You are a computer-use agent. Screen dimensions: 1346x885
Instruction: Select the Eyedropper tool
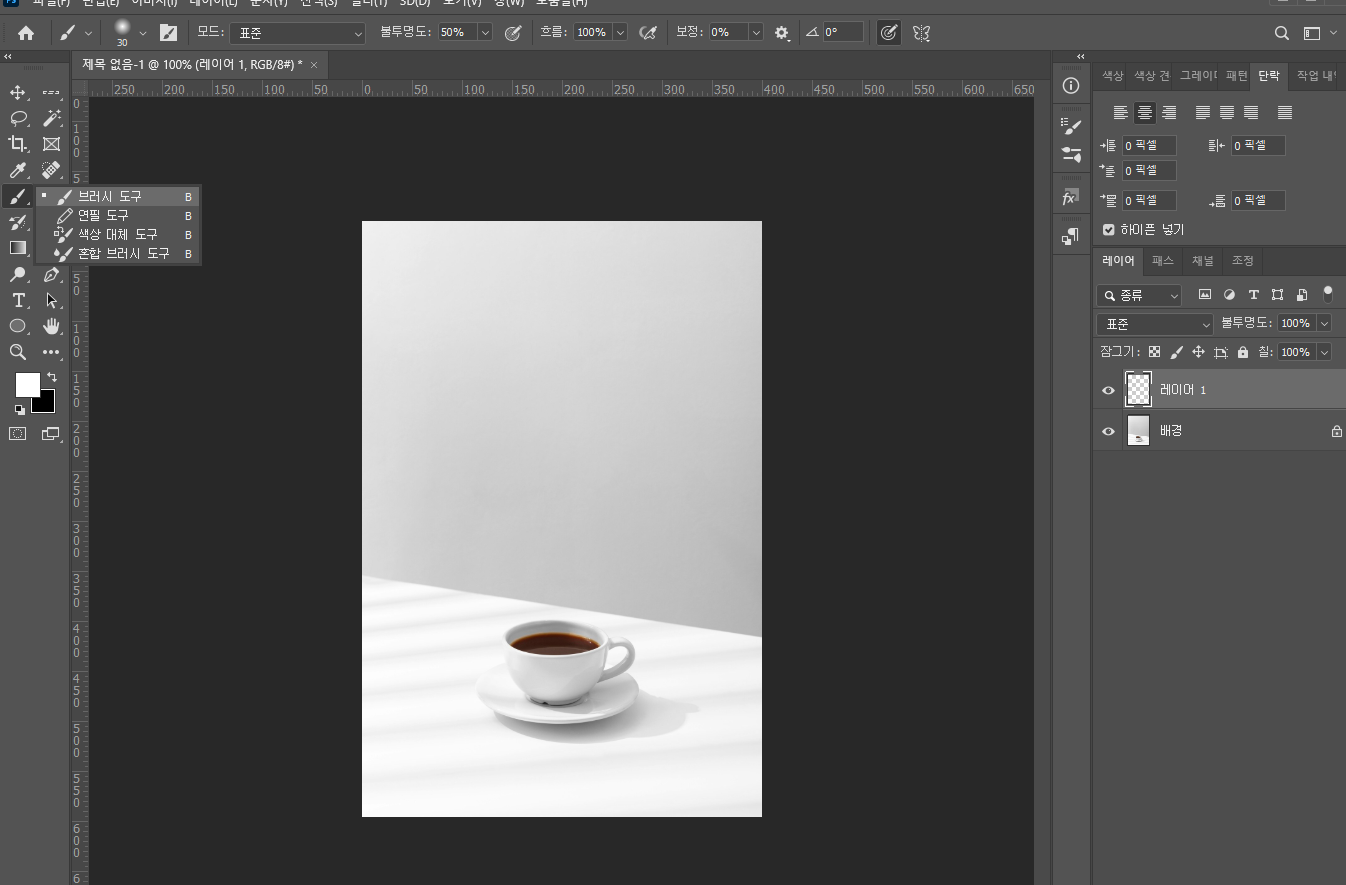[18, 171]
